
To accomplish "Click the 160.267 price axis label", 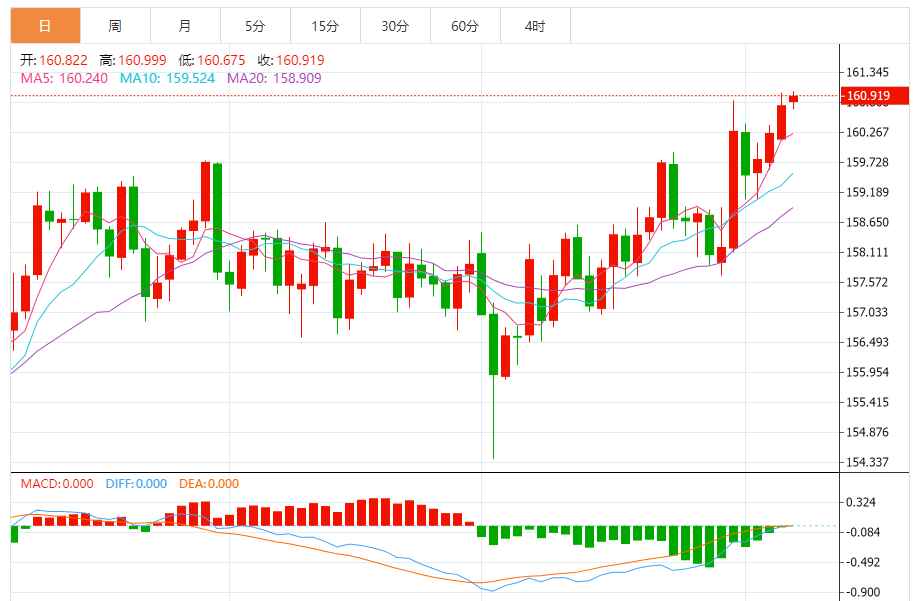I will pyautogui.click(x=867, y=132).
